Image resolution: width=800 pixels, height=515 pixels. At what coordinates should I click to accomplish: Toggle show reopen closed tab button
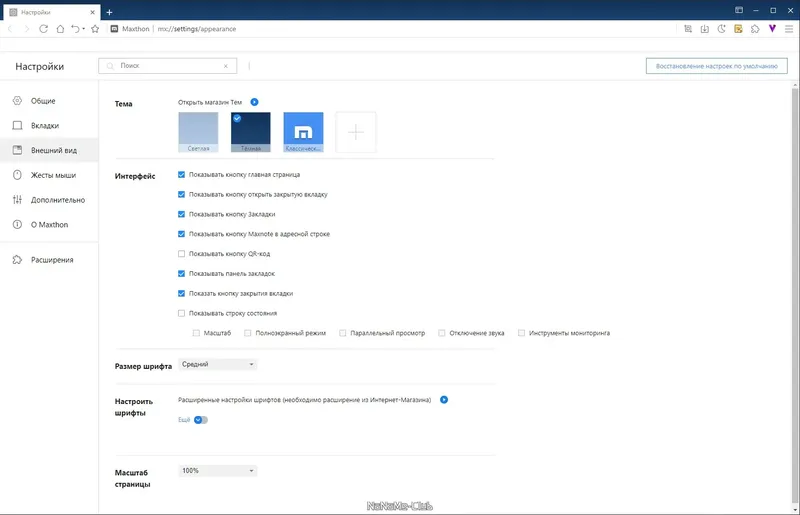coord(181,194)
